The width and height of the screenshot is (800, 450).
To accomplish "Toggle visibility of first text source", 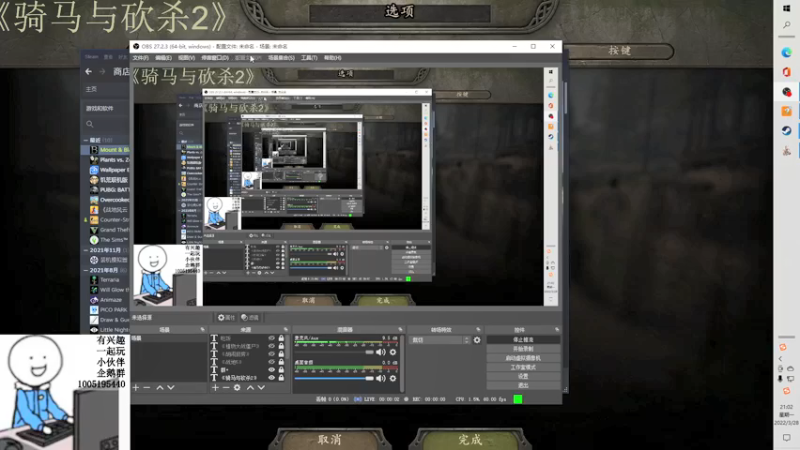I will pyautogui.click(x=271, y=338).
